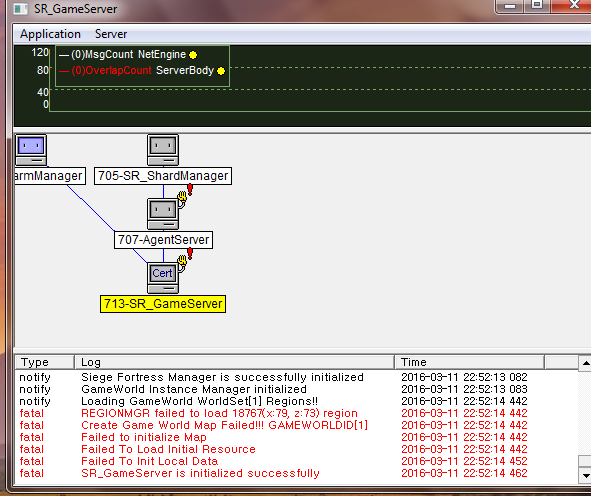Viewport: 593px width, 499px height.
Task: Sort log by Time column header
Action: tap(469, 362)
